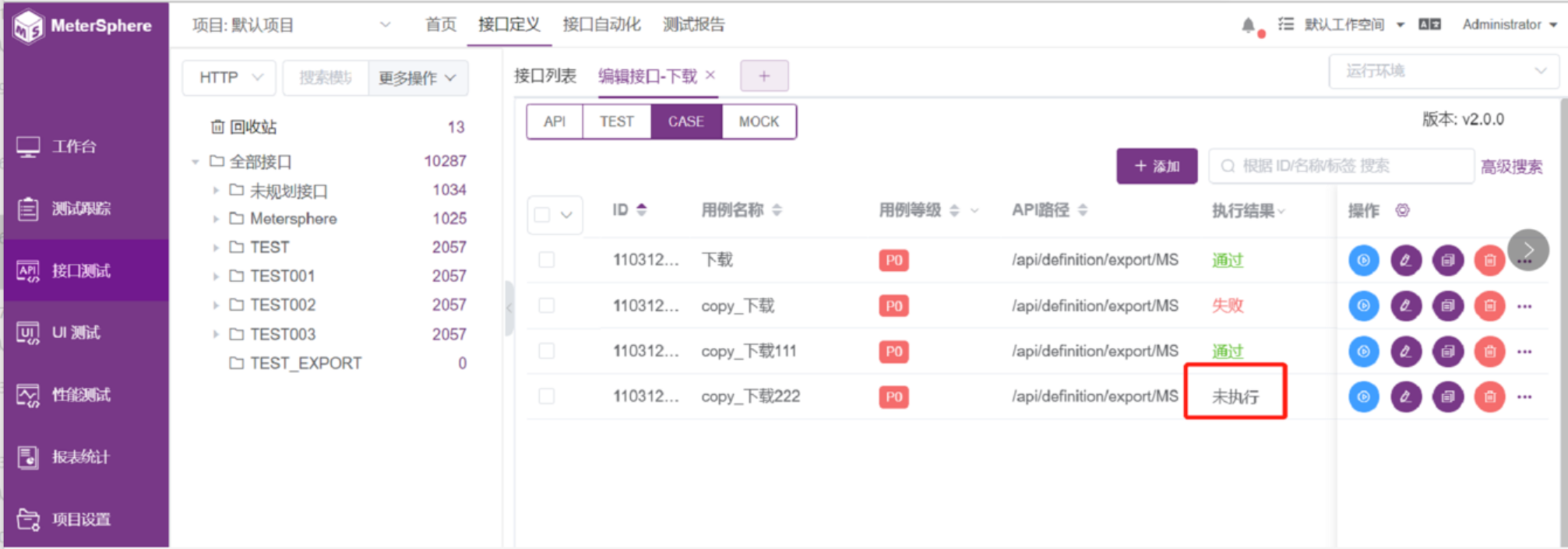
Task: Open the 测试报告 menu
Action: pos(693,25)
